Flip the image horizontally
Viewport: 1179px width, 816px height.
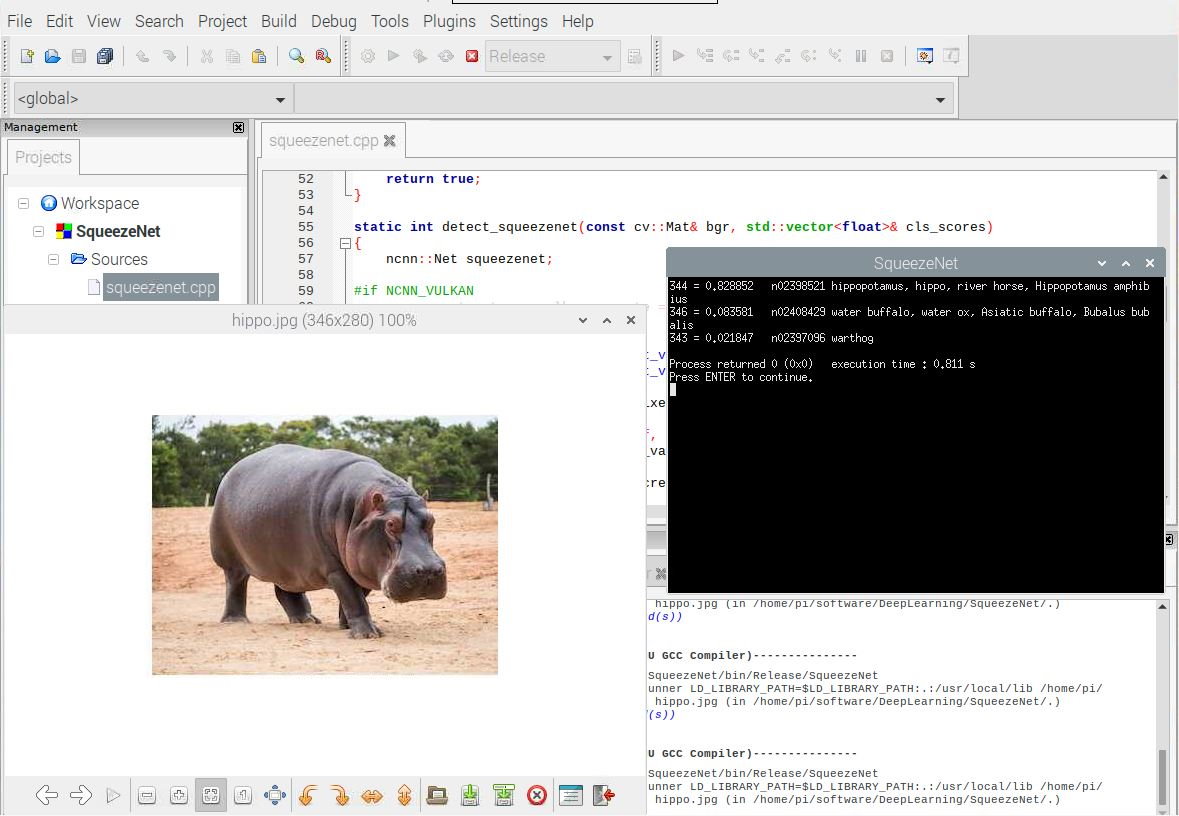pyautogui.click(x=372, y=796)
